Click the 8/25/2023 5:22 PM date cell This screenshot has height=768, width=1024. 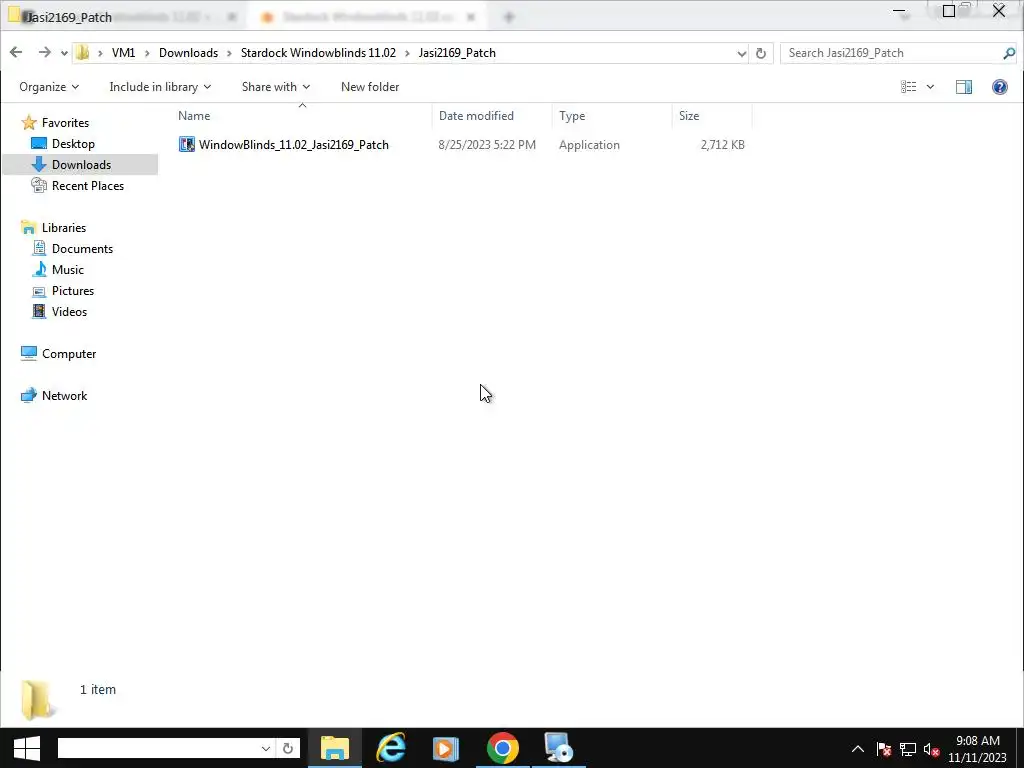(487, 145)
